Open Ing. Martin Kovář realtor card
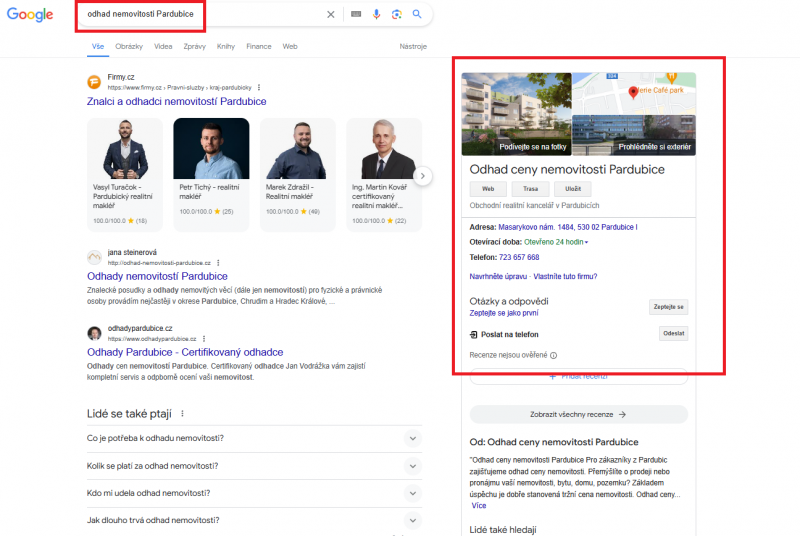Screen dimensions: 800x536 (384, 174)
